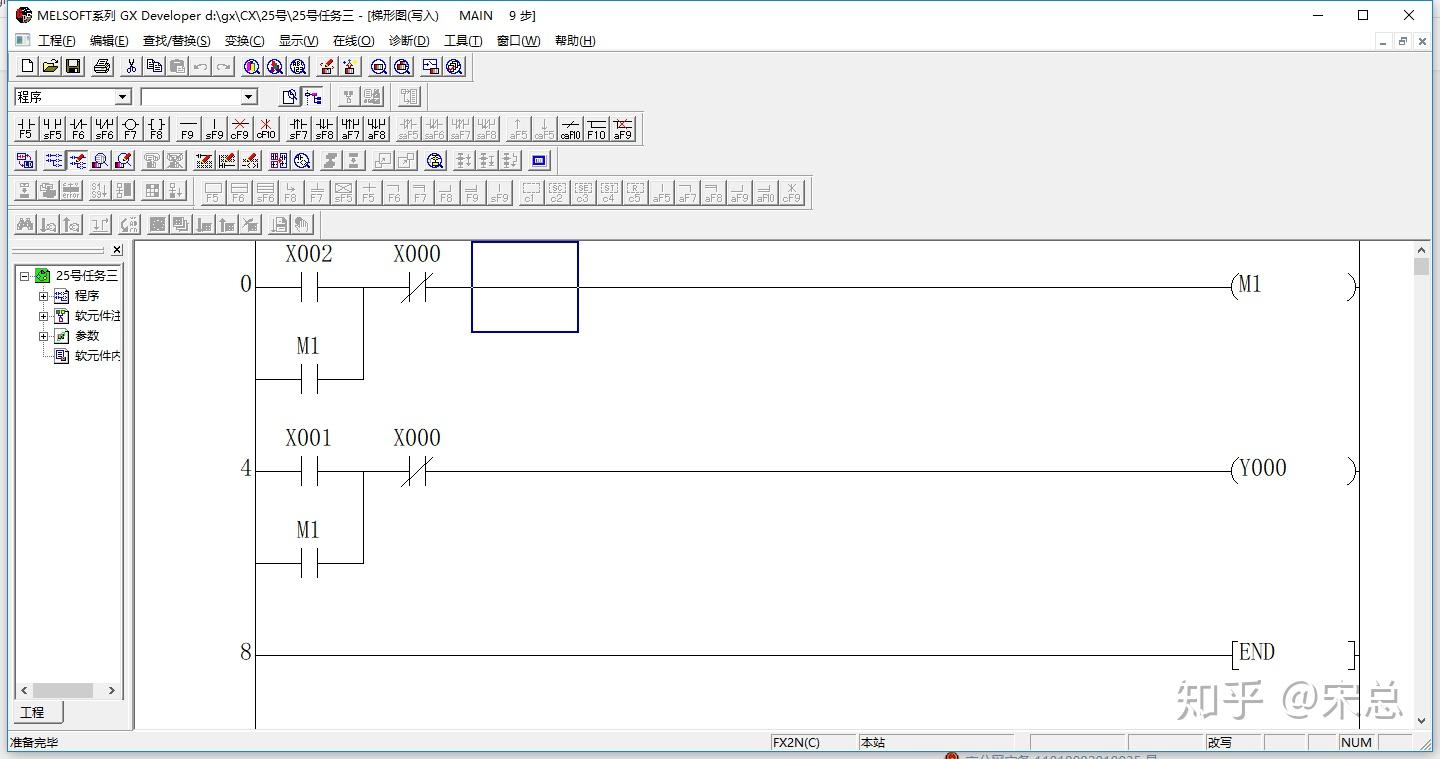This screenshot has height=759, width=1440.
Task: Insert normally open contact F5
Action: click(x=26, y=128)
